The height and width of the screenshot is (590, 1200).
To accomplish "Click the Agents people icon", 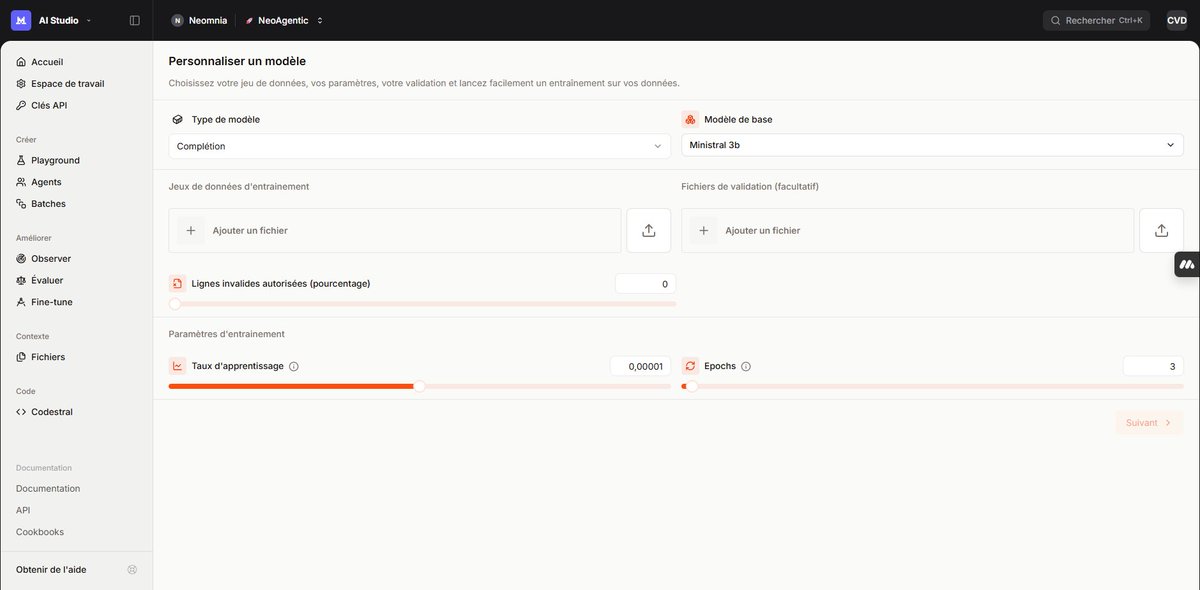I will (x=22, y=182).
